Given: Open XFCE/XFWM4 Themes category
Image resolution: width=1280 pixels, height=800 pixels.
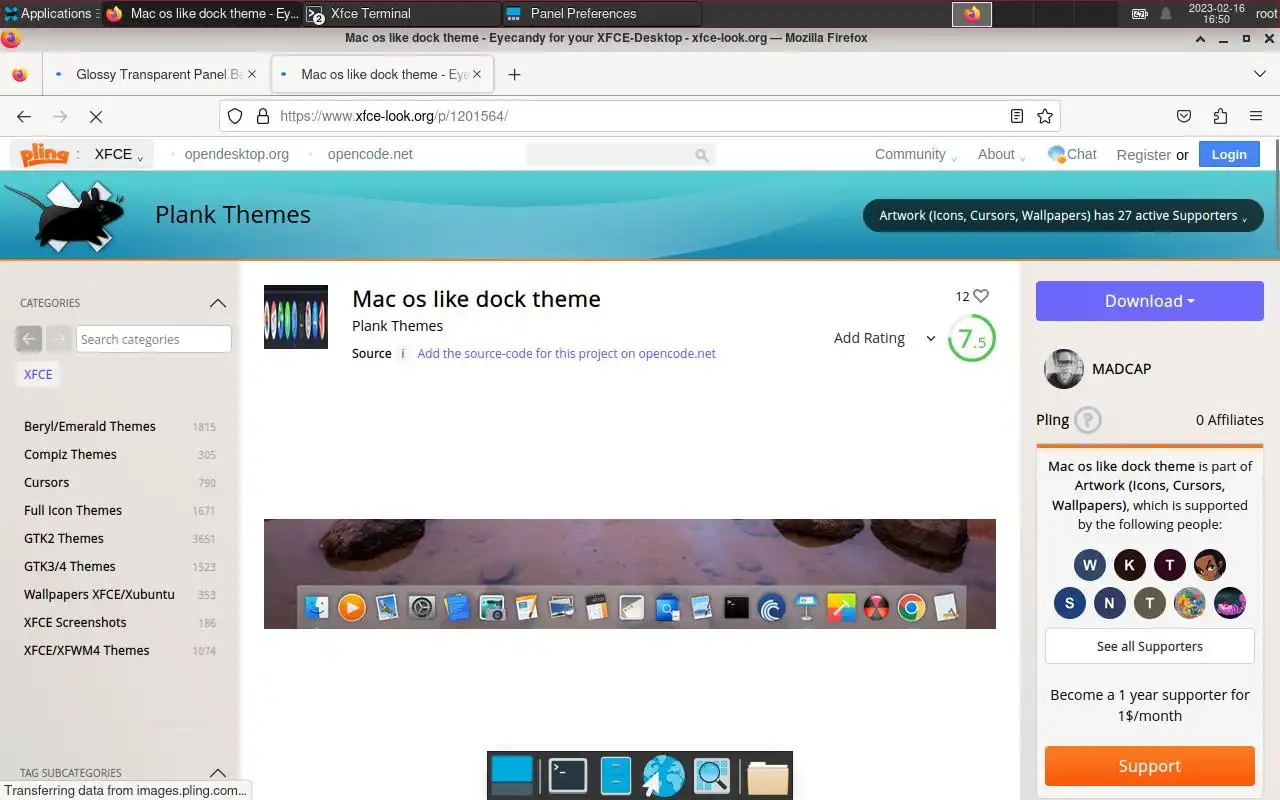Looking at the screenshot, I should pyautogui.click(x=87, y=650).
